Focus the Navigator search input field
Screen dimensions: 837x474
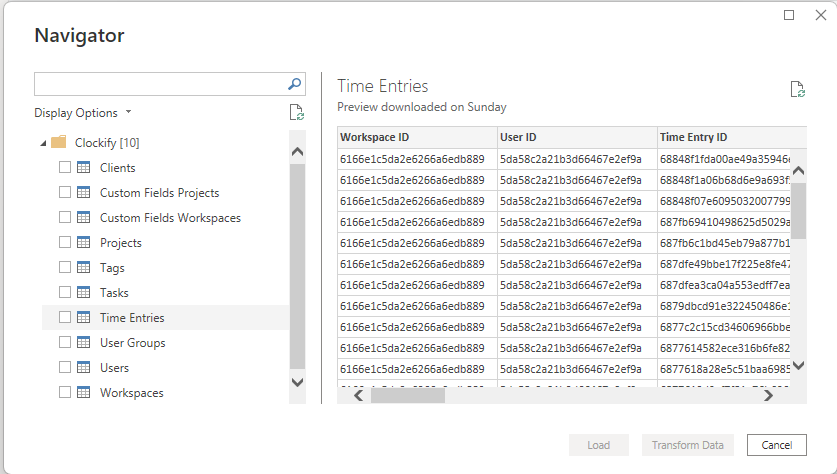pyautogui.click(x=160, y=84)
